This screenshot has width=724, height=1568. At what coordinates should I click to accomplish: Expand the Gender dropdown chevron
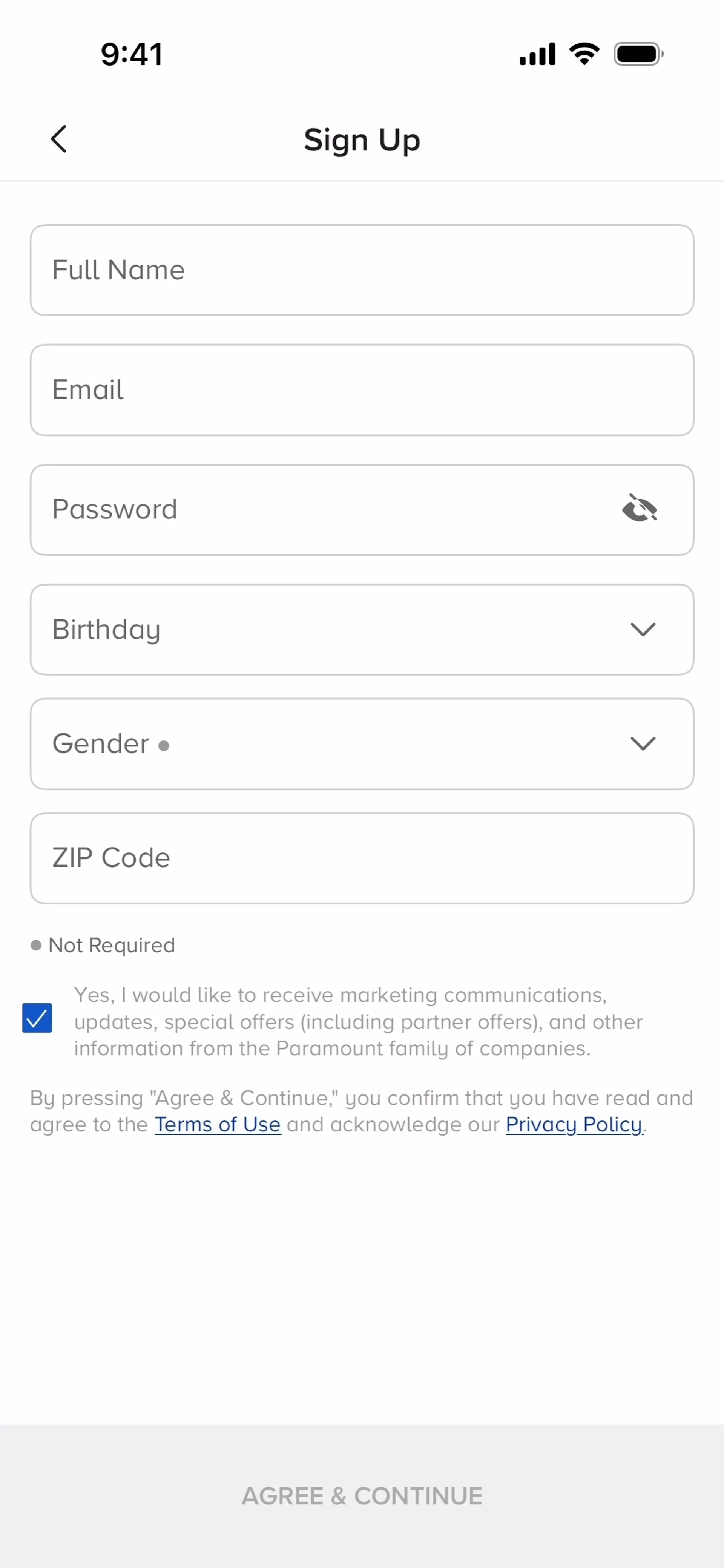pos(643,743)
